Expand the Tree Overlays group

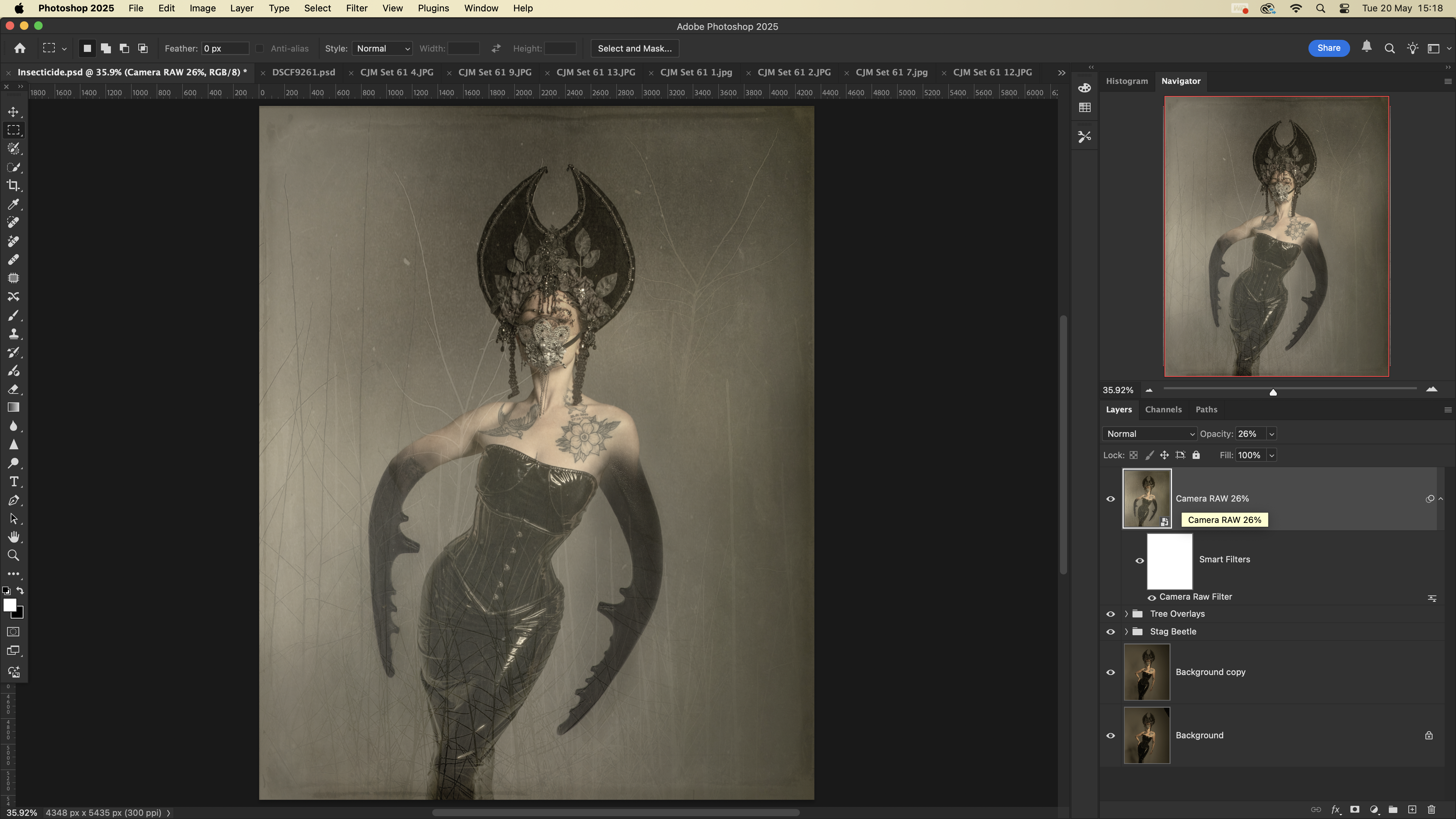coord(1126,614)
